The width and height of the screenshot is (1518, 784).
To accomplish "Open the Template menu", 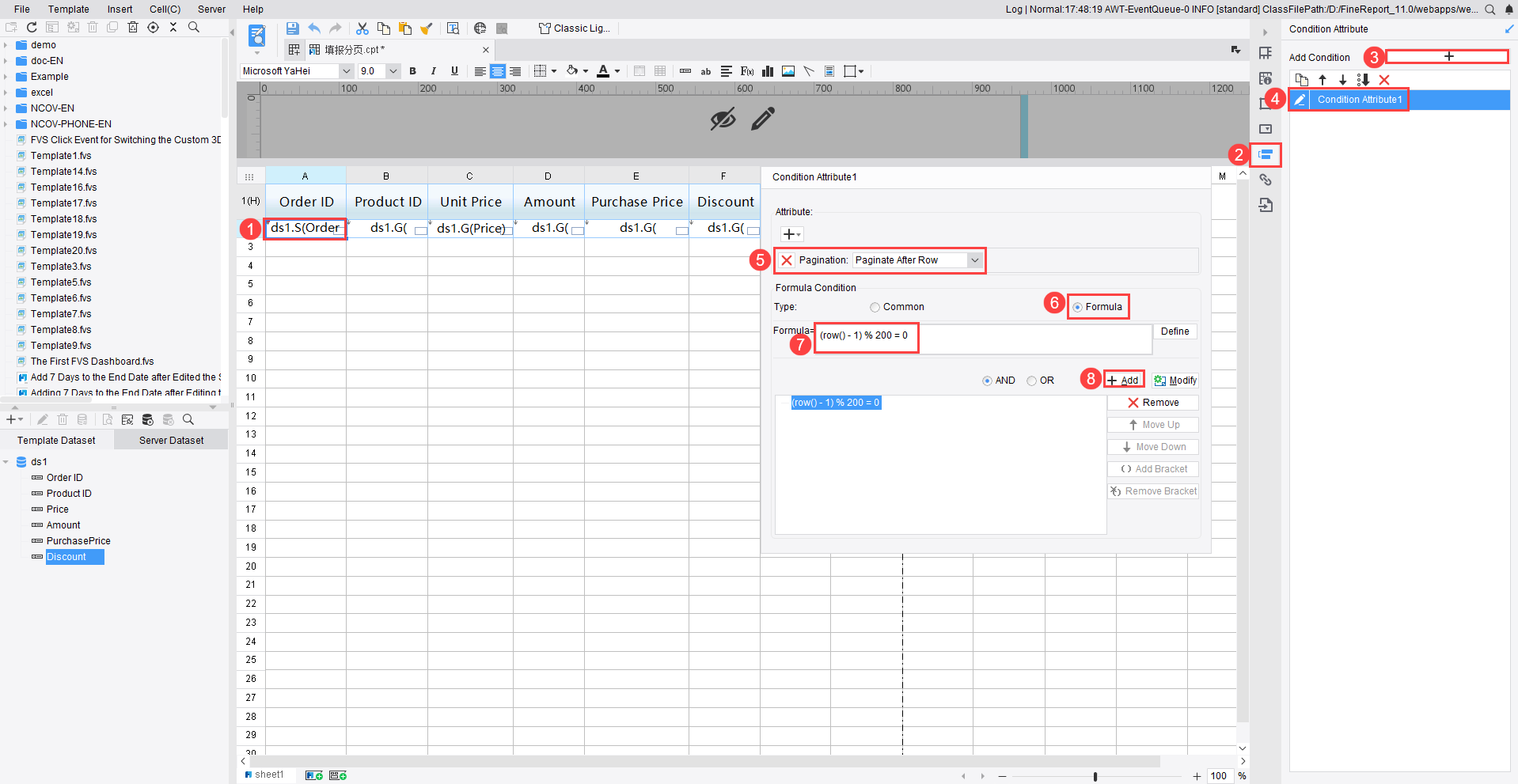I will (69, 9).
